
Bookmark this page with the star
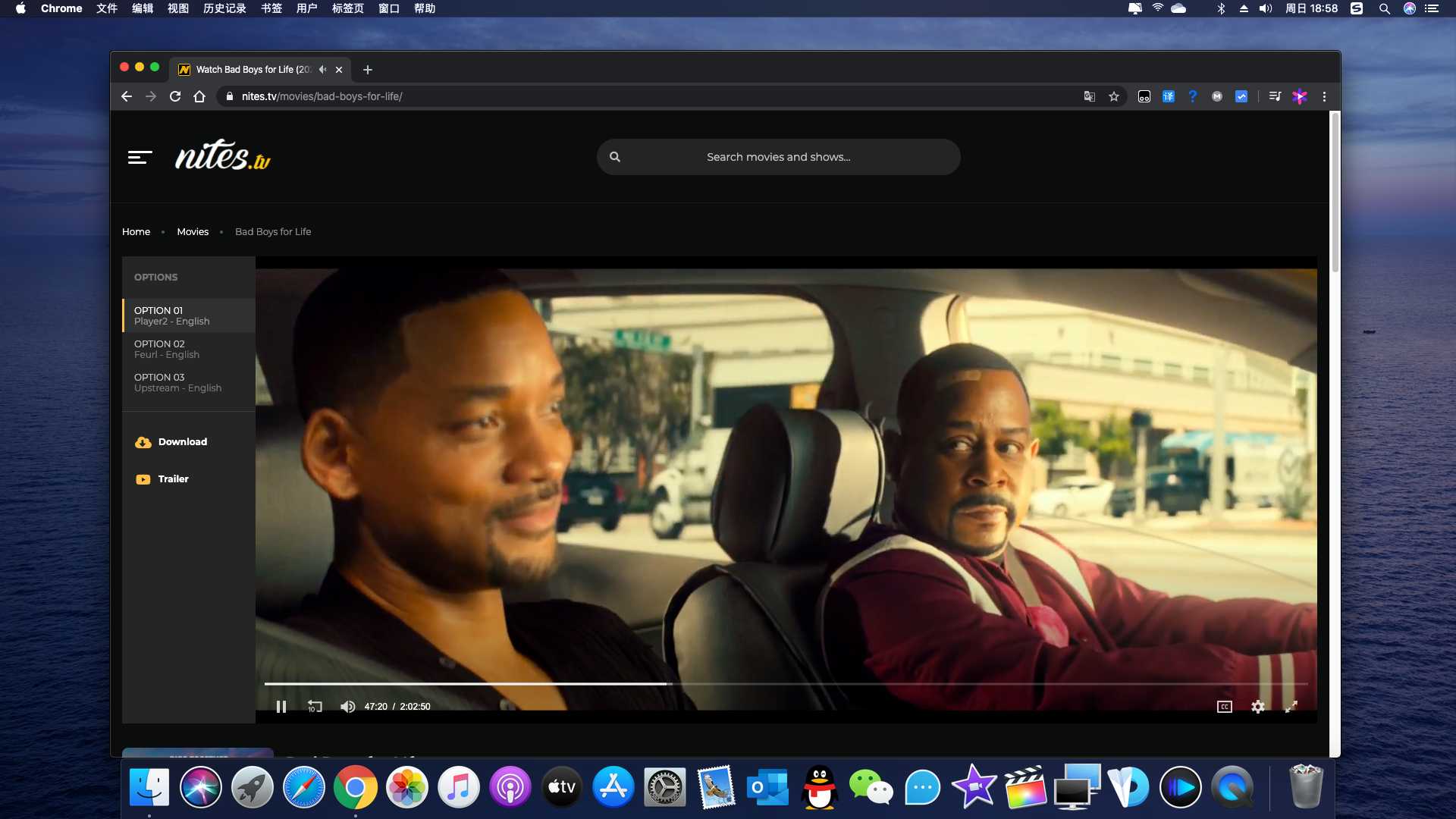click(1114, 96)
